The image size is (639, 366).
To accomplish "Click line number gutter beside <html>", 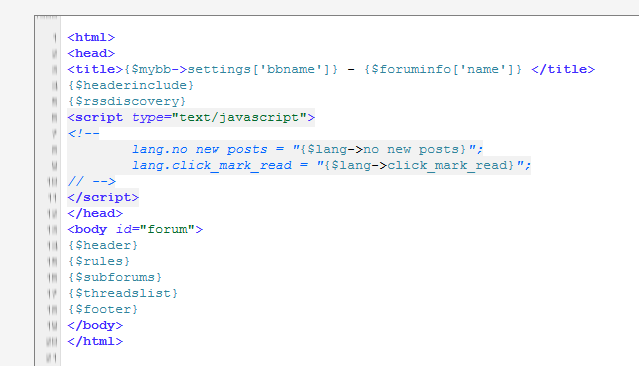I will click(55, 38).
